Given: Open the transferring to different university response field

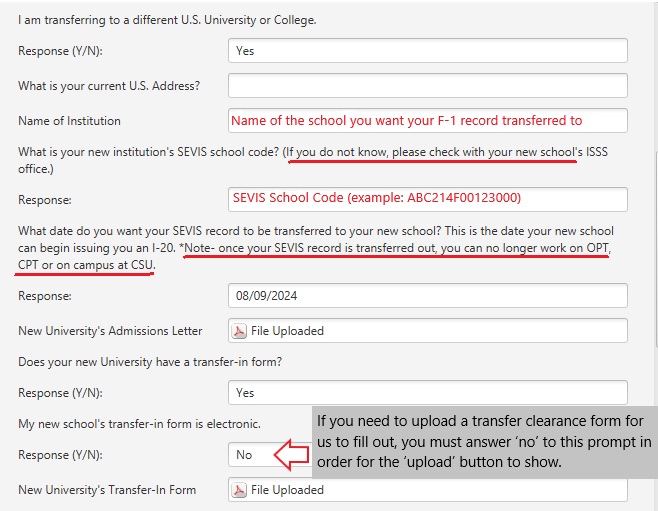Looking at the screenshot, I should point(427,51).
